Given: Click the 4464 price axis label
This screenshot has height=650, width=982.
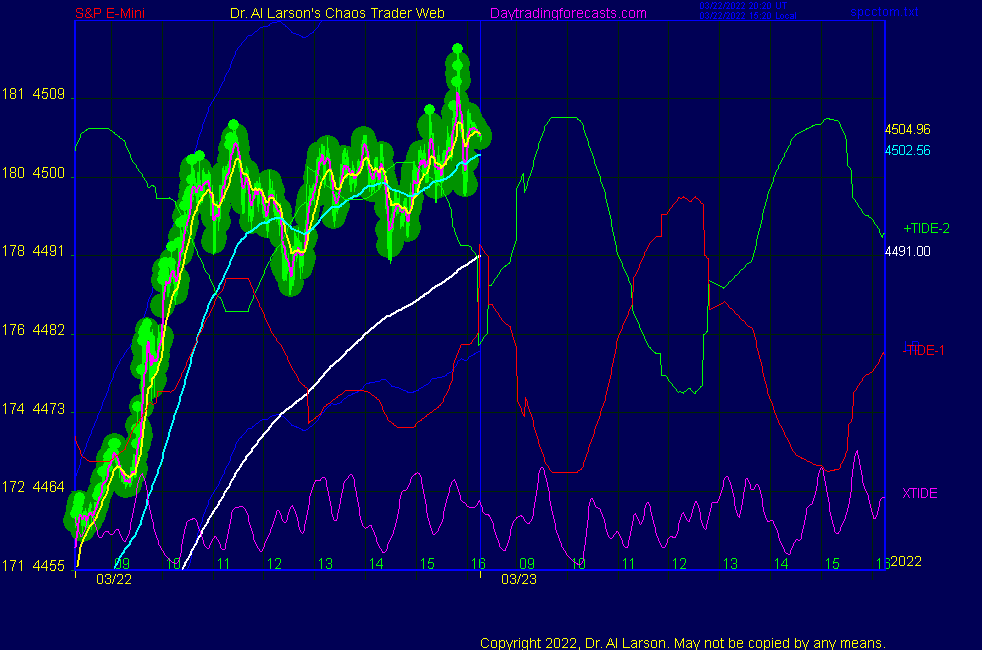Looking at the screenshot, I should pyautogui.click(x=50, y=488).
